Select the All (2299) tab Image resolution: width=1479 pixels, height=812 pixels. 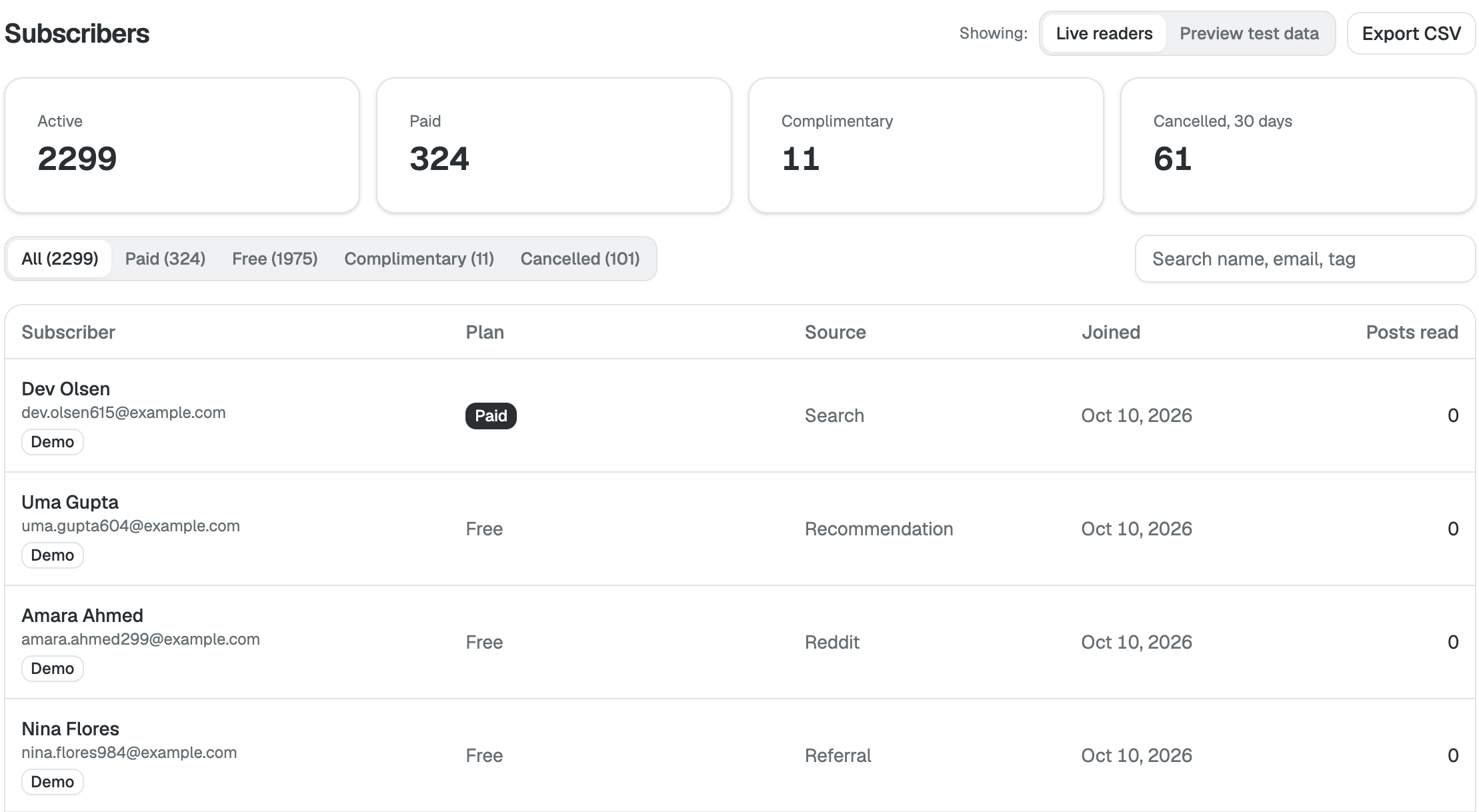(x=60, y=259)
